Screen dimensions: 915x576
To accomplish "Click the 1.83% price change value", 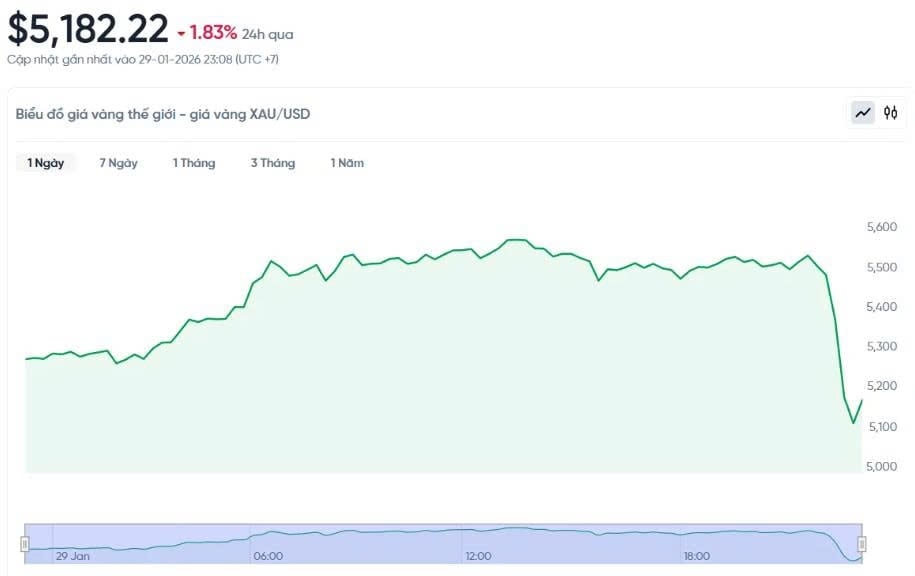I will [x=213, y=33].
